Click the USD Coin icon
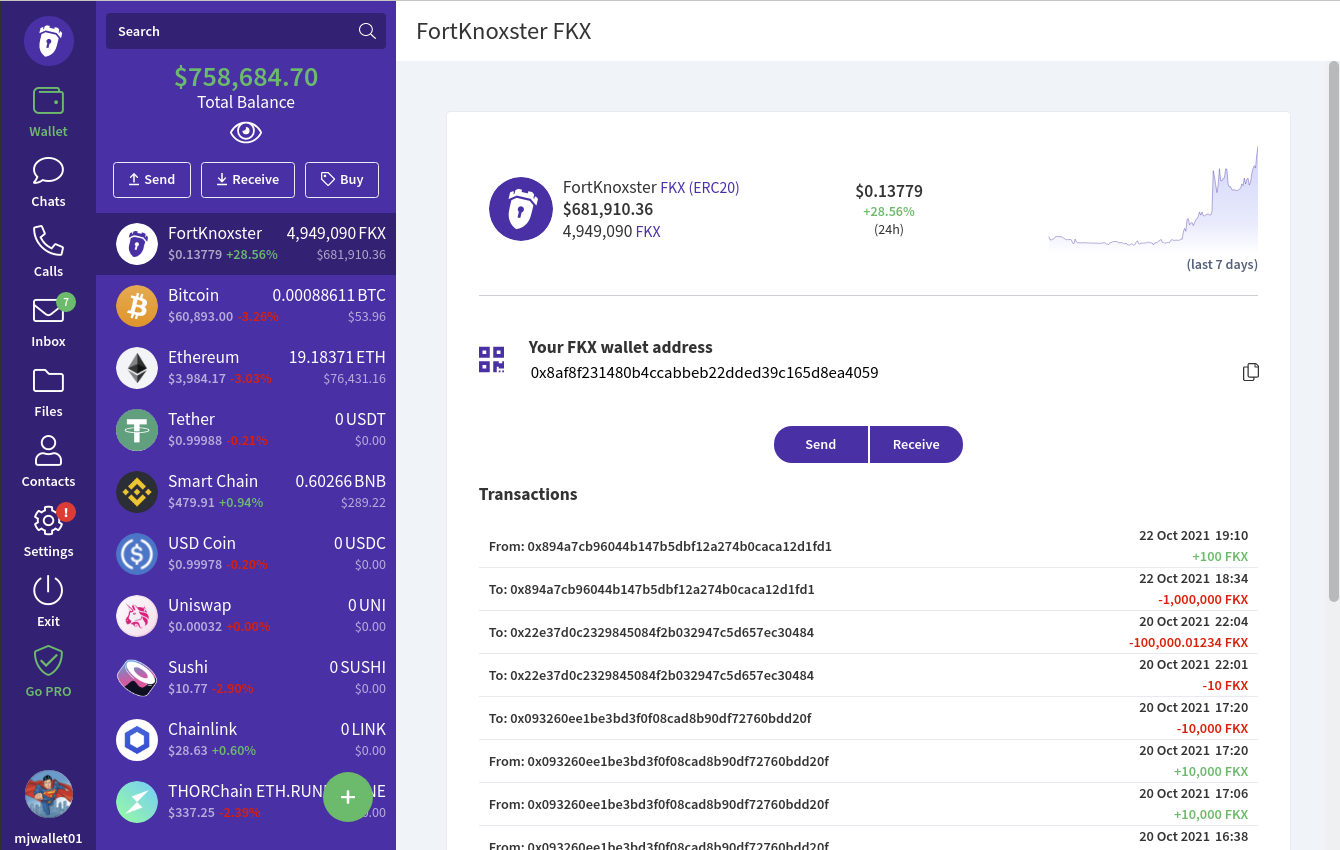1340x850 pixels. click(x=137, y=554)
